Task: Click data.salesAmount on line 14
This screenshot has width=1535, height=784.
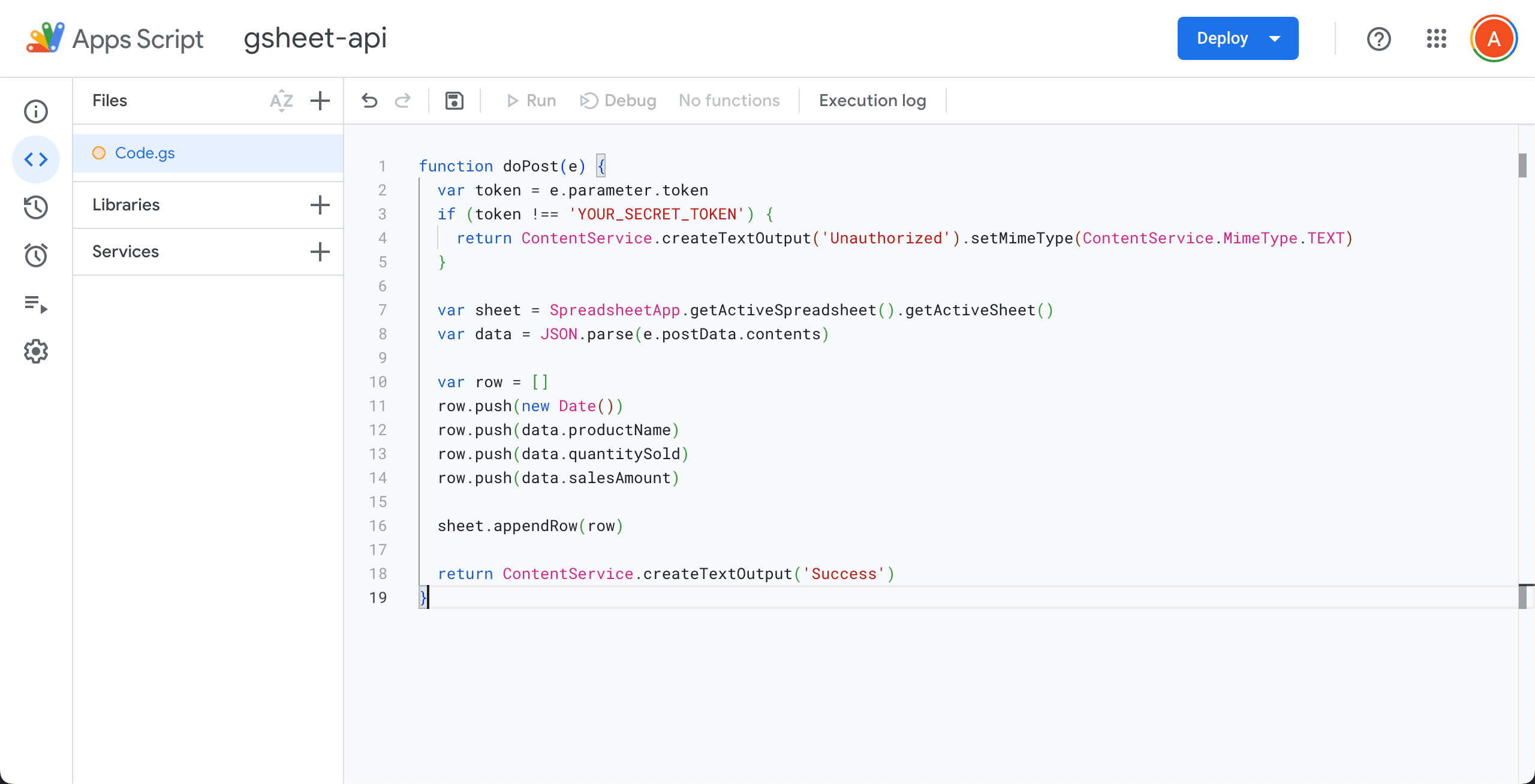Action: (x=596, y=478)
